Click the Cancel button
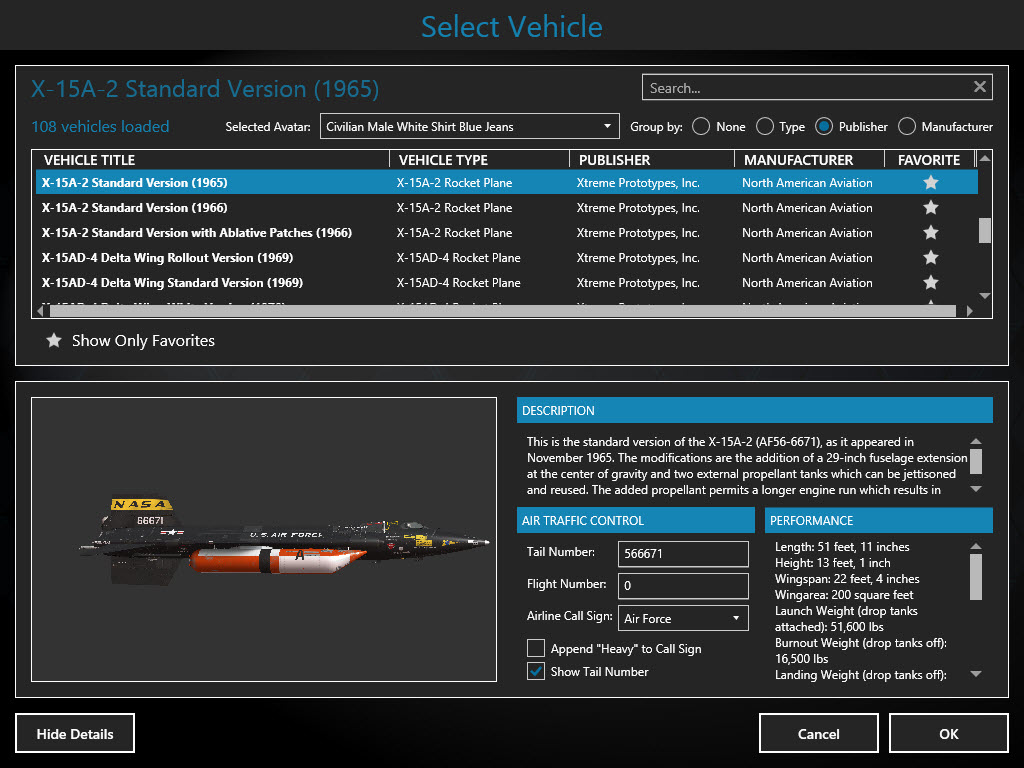Image resolution: width=1024 pixels, height=768 pixels. [818, 733]
